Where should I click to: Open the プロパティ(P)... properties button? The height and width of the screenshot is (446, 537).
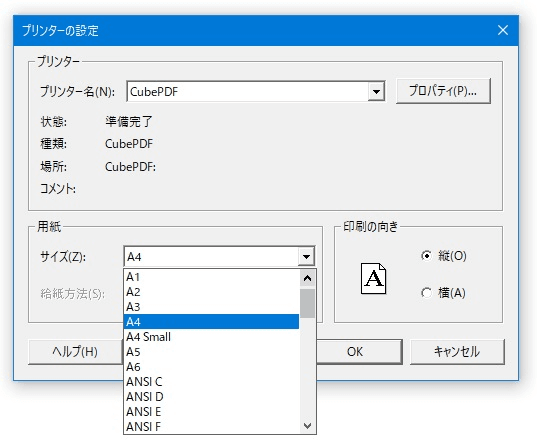click(443, 91)
